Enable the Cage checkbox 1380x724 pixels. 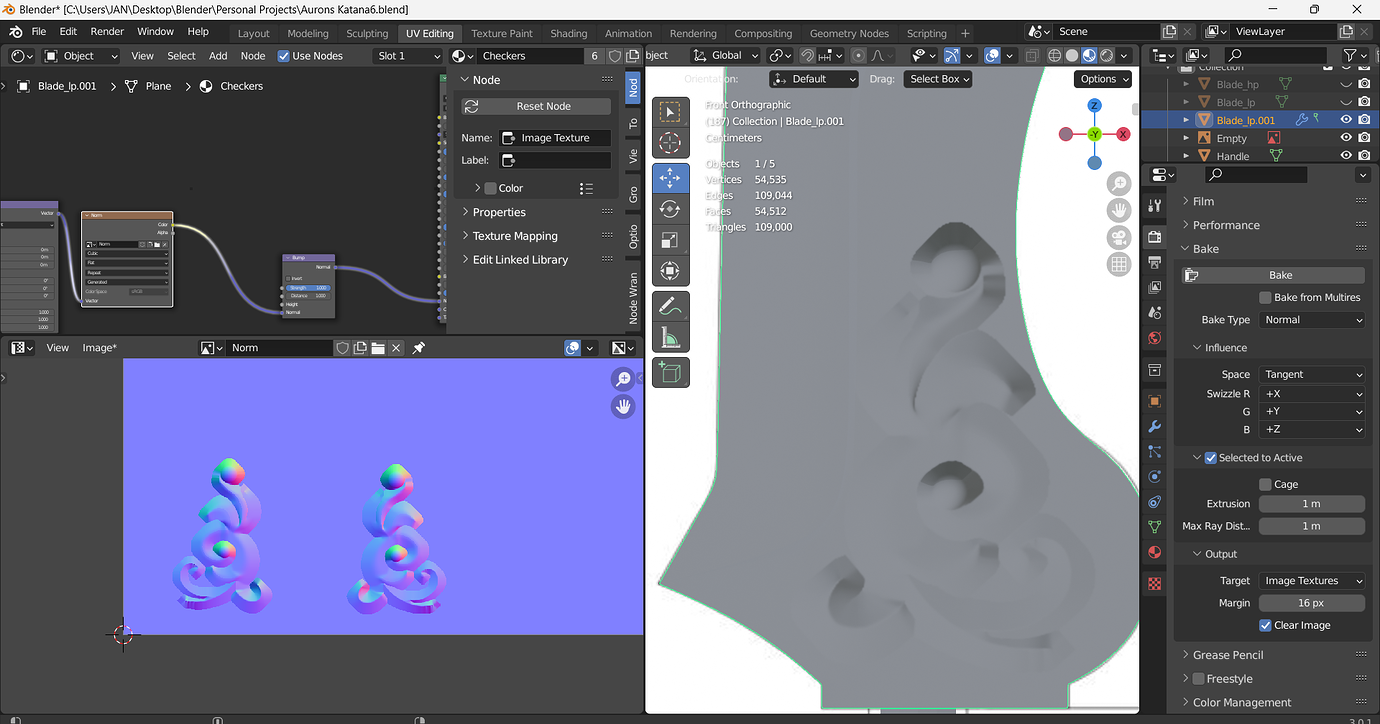coord(1265,484)
